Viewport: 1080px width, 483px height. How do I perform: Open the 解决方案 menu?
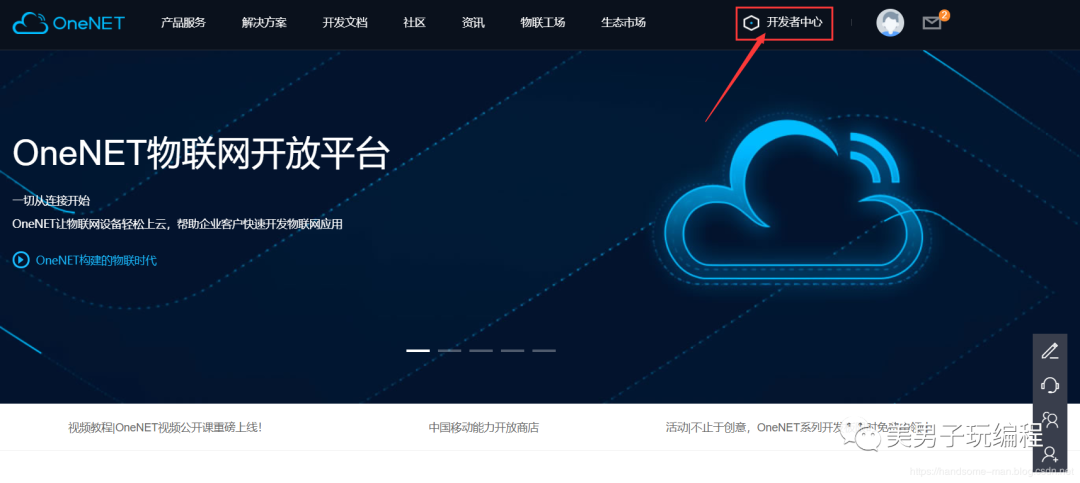(x=264, y=23)
